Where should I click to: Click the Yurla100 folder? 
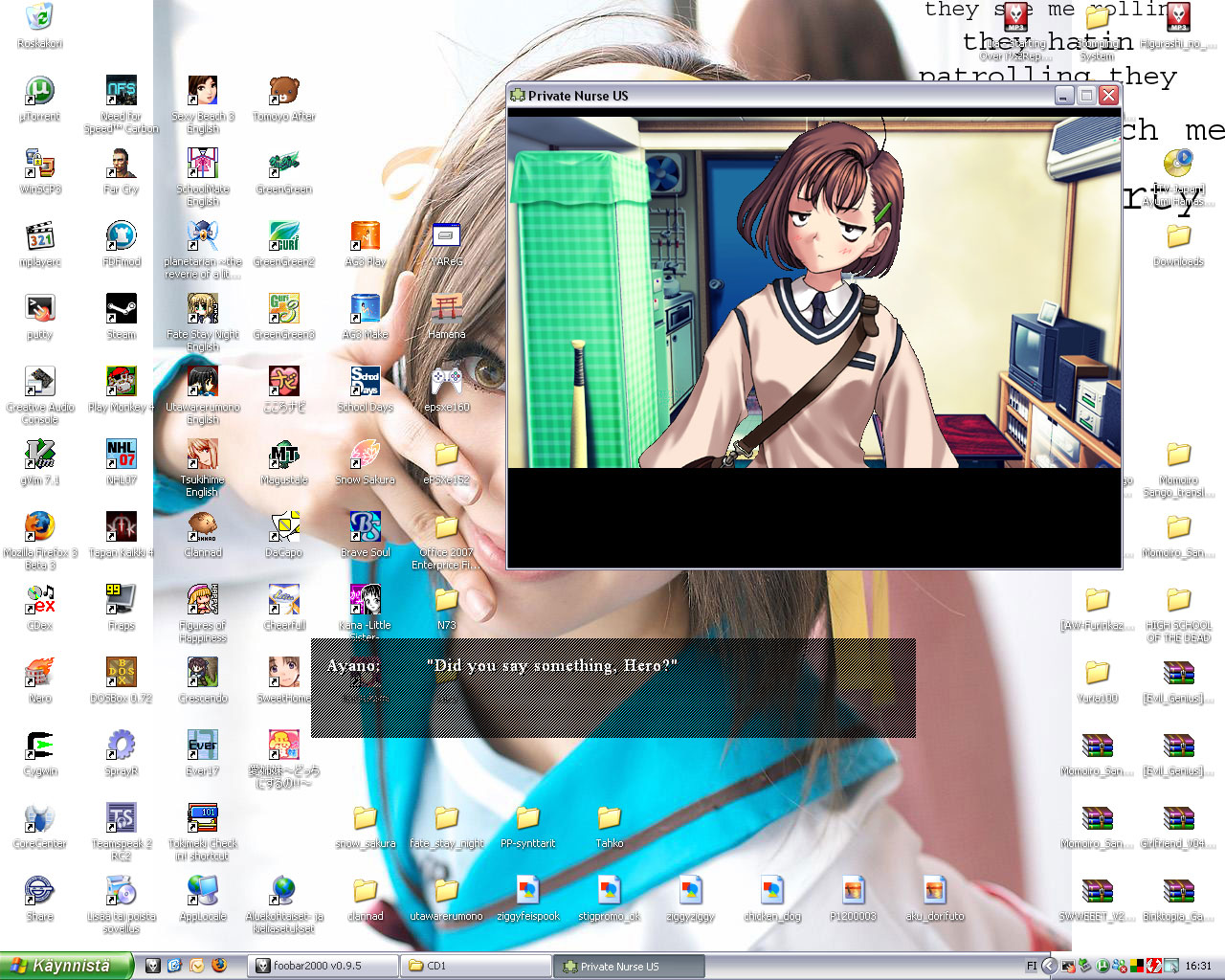[1098, 673]
